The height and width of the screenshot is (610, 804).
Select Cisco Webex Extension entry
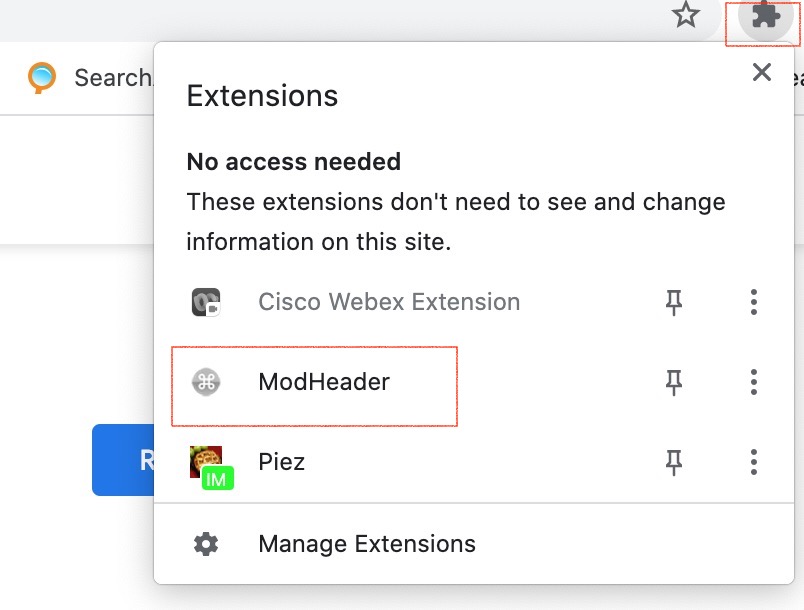(389, 302)
